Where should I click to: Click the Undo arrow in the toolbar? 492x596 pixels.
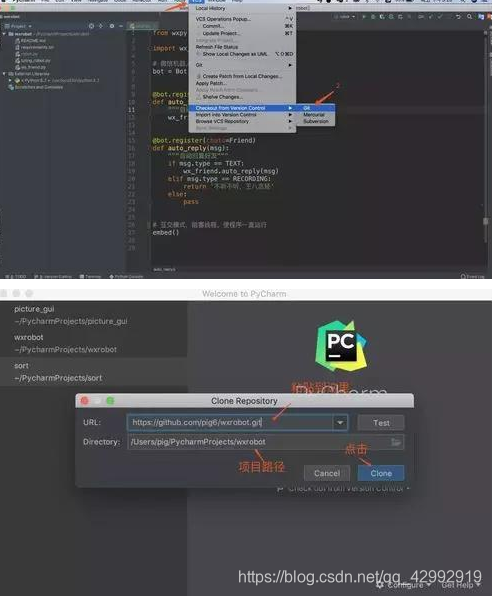click(x=459, y=17)
